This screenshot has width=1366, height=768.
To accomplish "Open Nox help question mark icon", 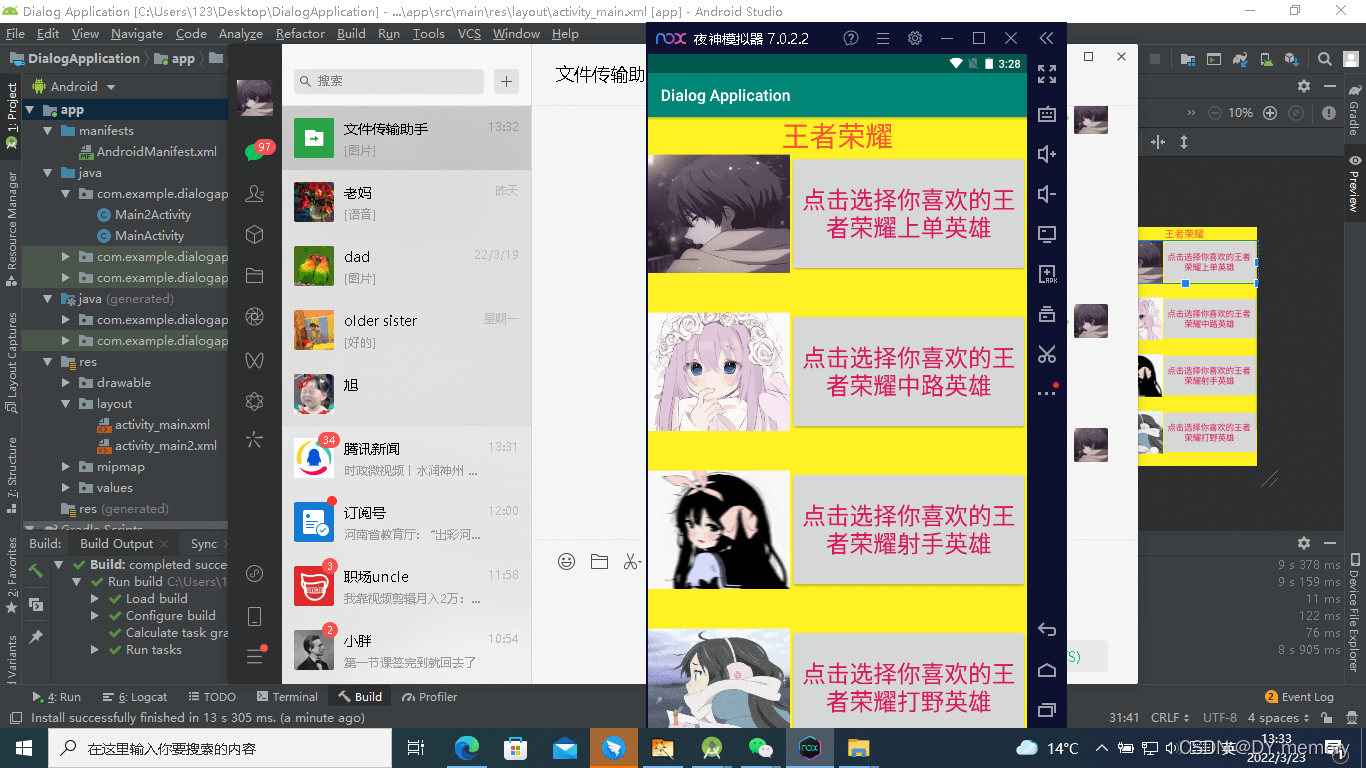I will point(851,38).
